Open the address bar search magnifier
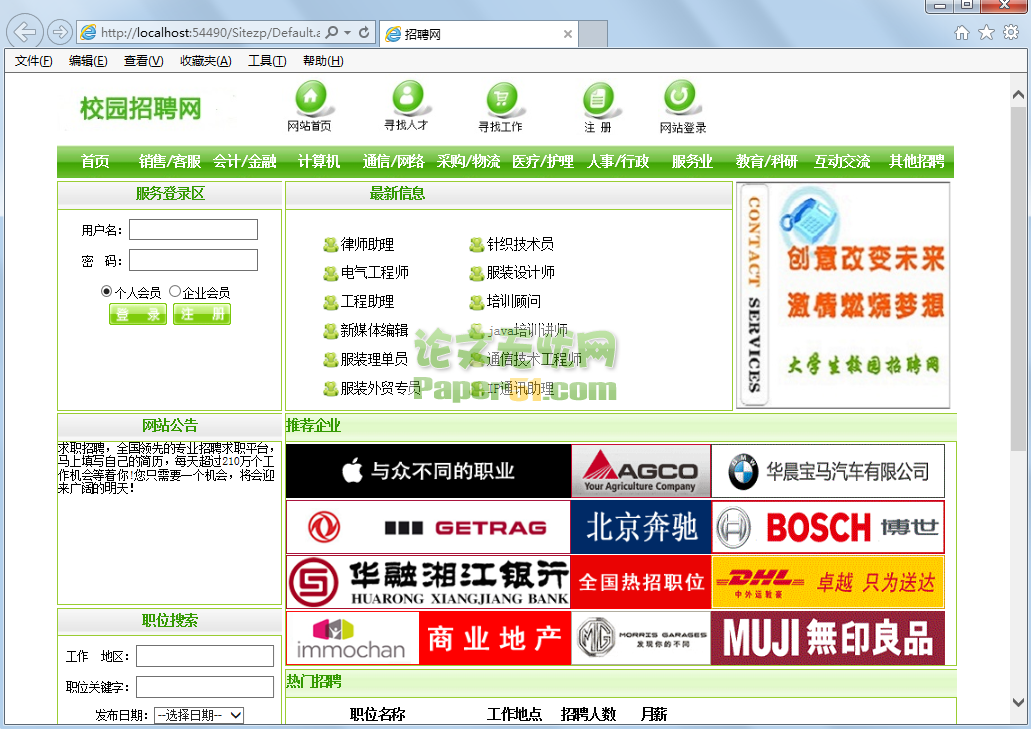 (x=332, y=32)
